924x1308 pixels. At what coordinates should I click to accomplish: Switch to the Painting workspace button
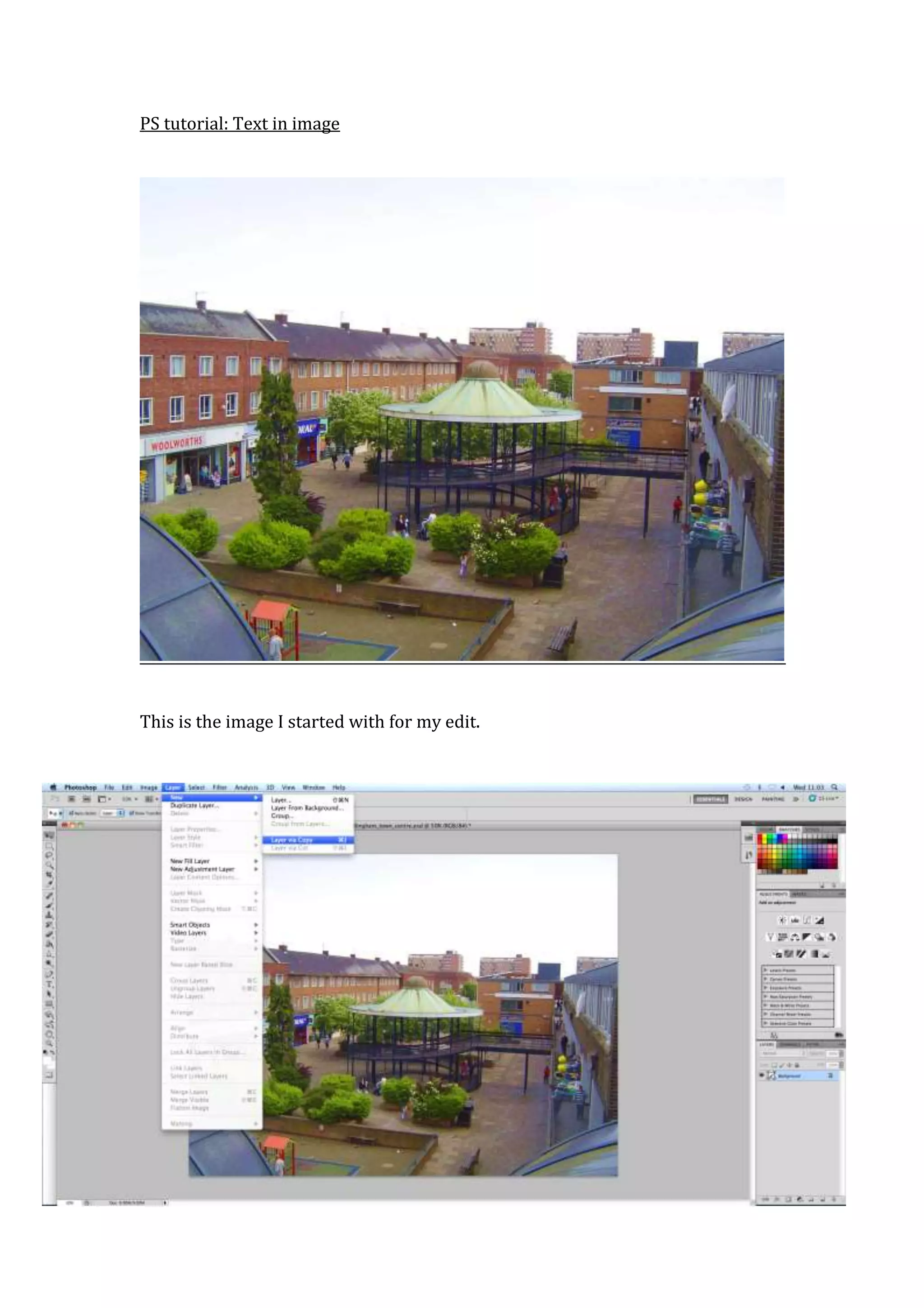point(772,799)
